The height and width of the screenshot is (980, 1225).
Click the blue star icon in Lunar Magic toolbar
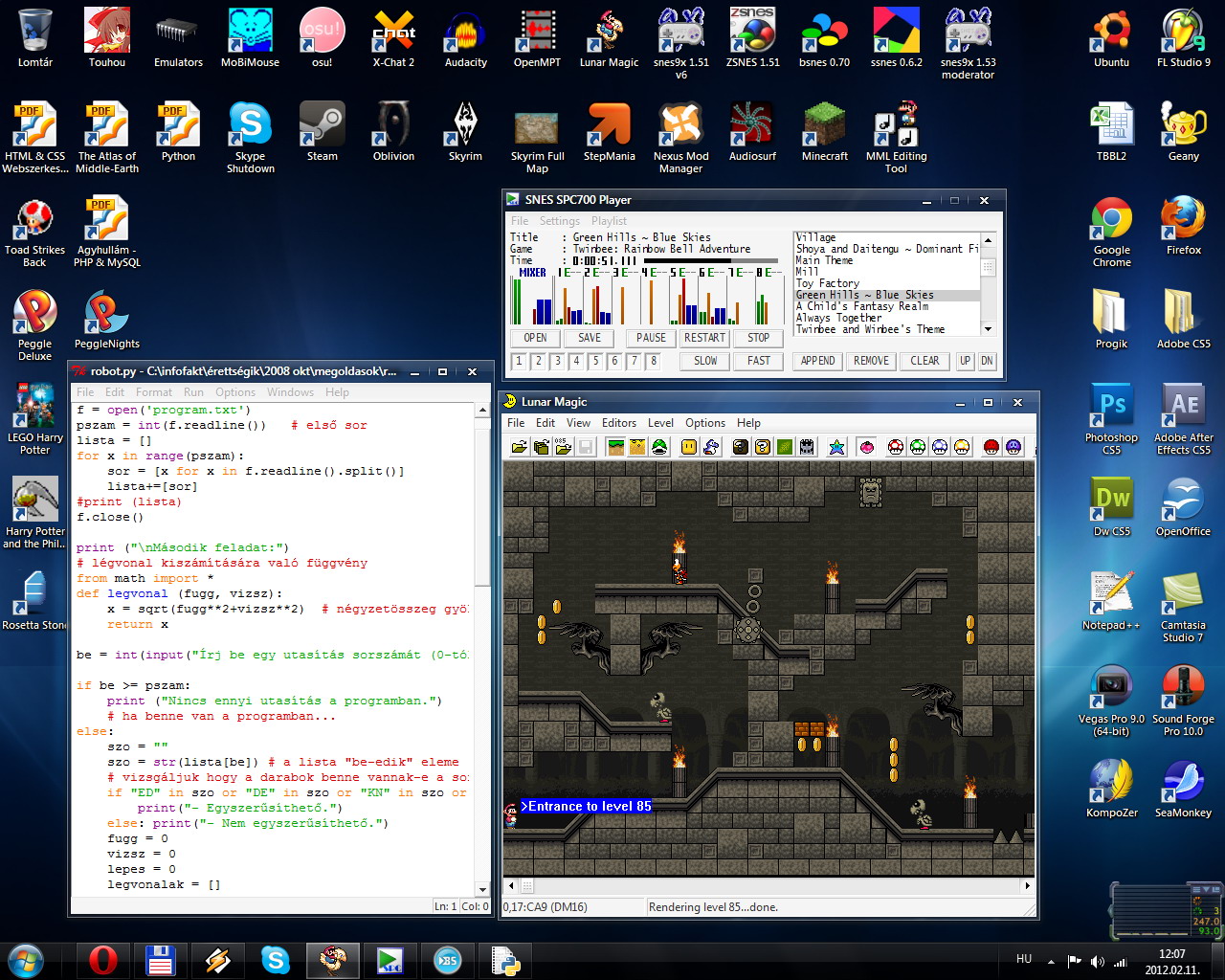coord(836,447)
